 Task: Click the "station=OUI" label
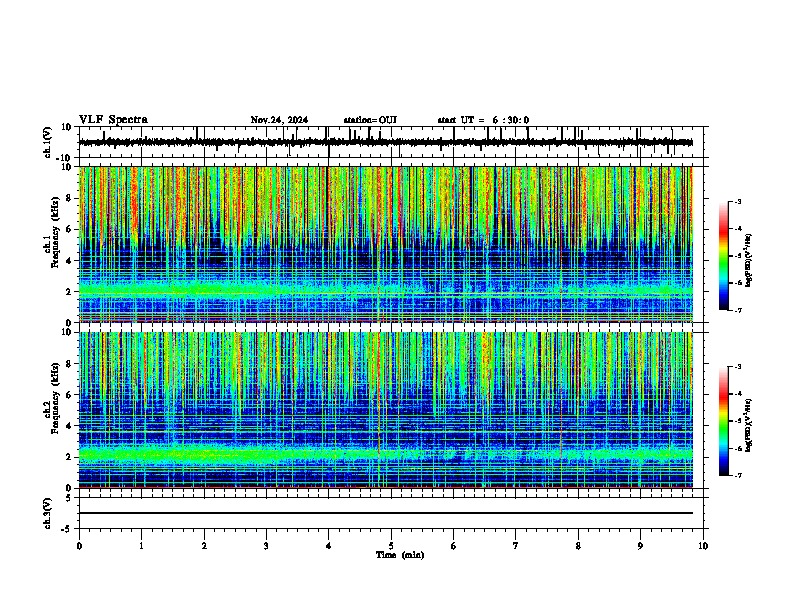(x=370, y=120)
